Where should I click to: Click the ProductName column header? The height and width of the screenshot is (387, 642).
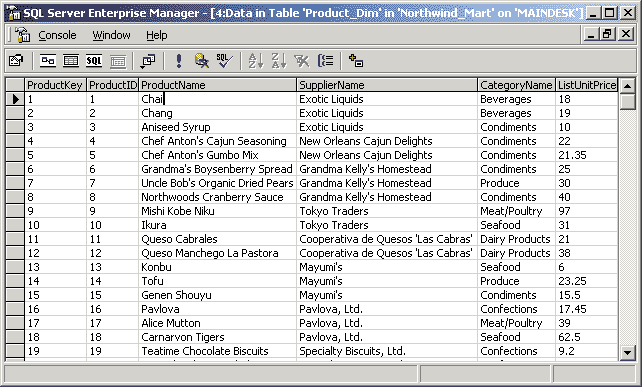tap(217, 85)
